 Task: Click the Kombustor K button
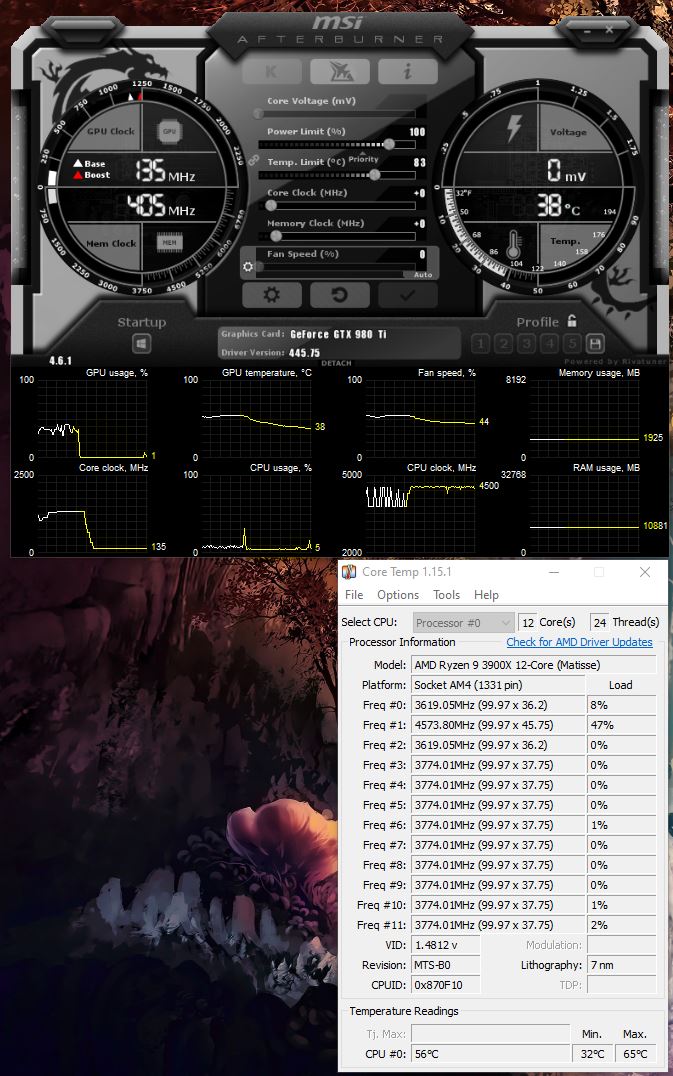click(272, 71)
